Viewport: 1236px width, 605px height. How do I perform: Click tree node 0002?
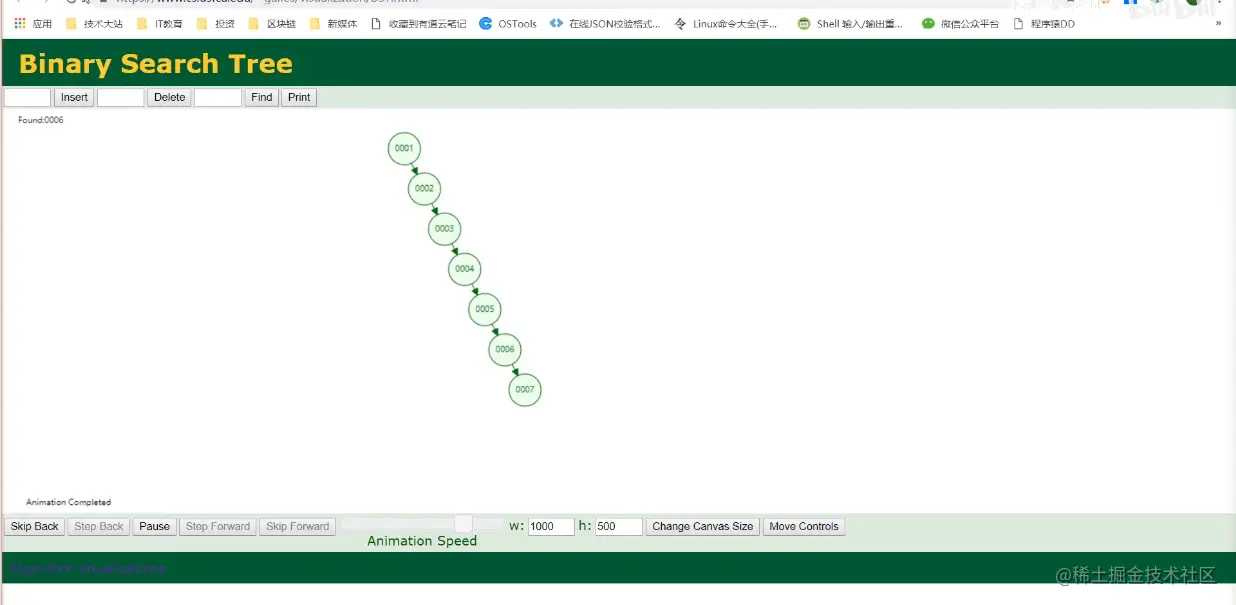coord(424,188)
